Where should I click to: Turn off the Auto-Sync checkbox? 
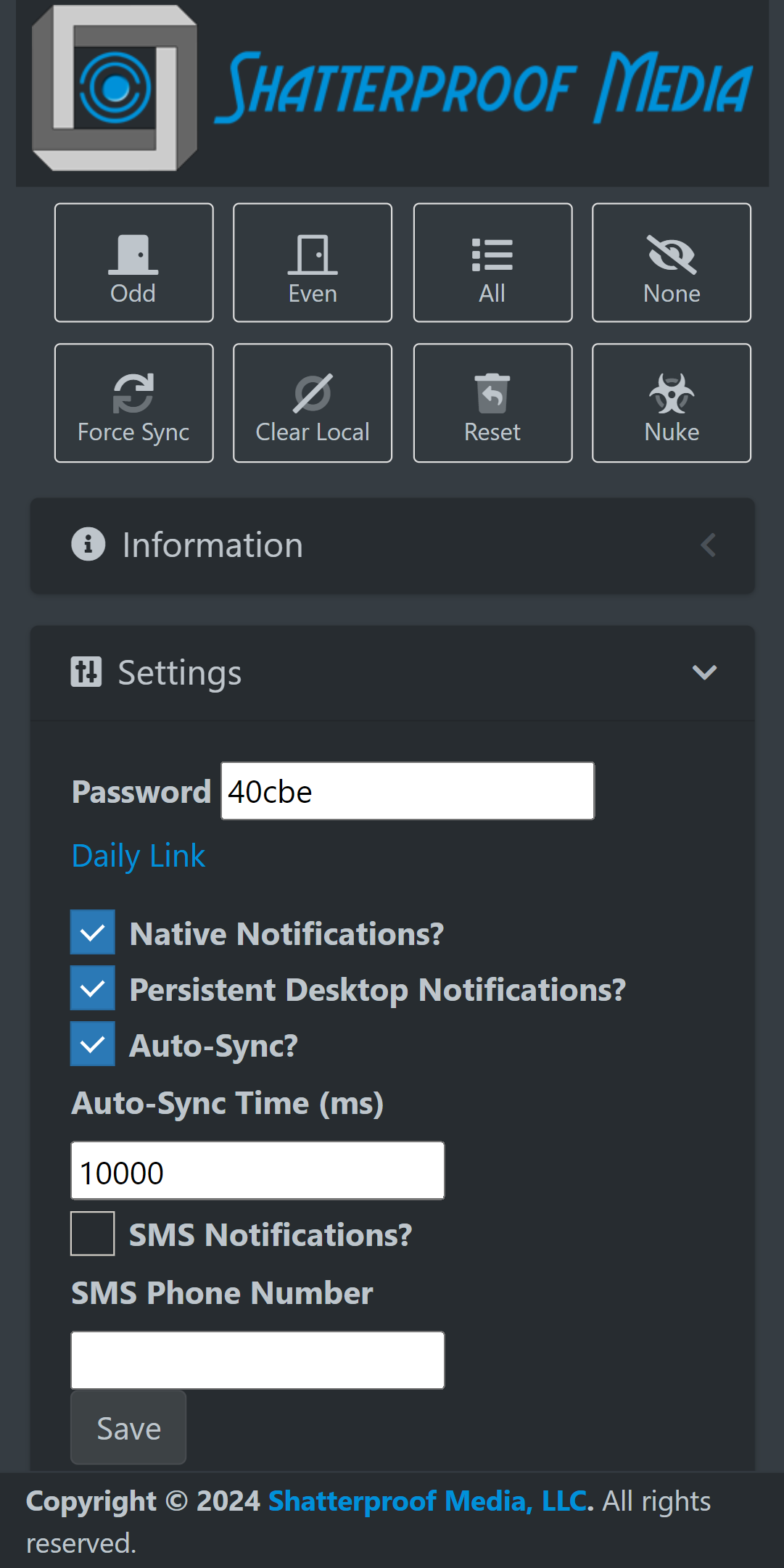pos(93,1044)
